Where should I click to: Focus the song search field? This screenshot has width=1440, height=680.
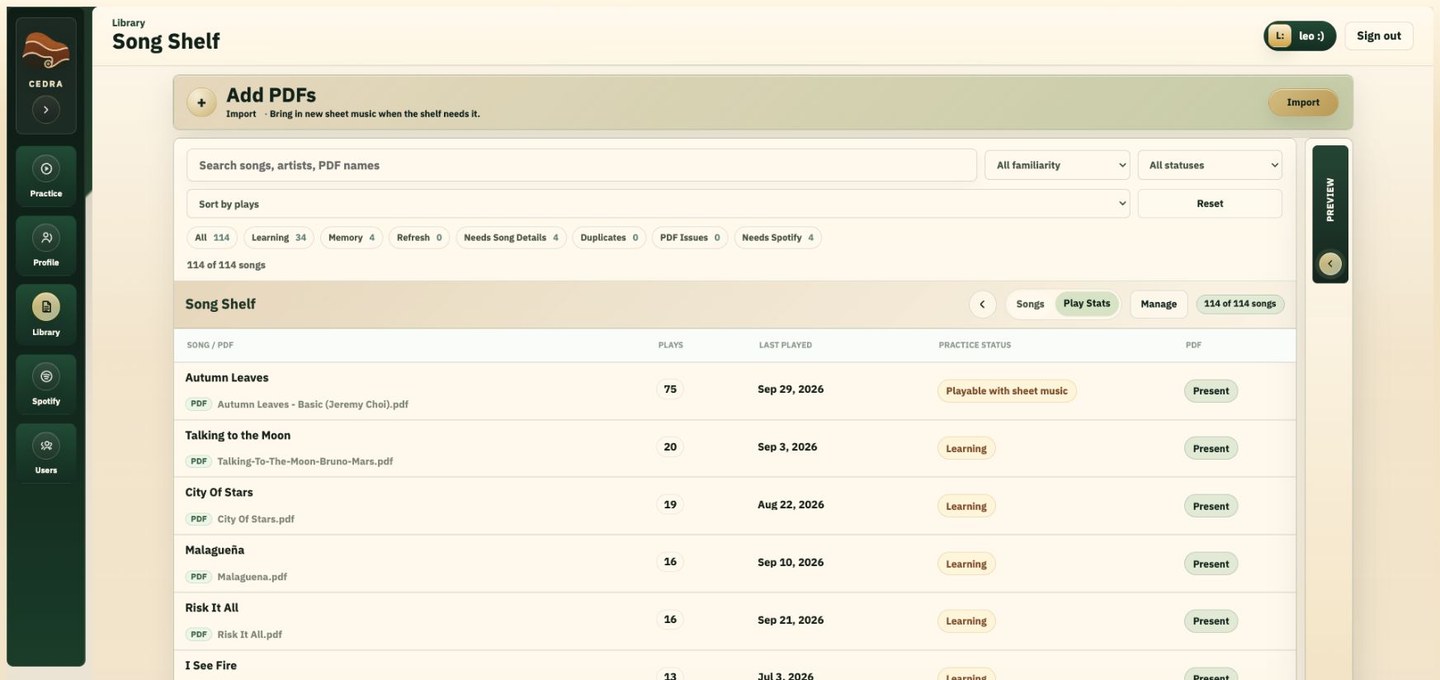click(581, 165)
